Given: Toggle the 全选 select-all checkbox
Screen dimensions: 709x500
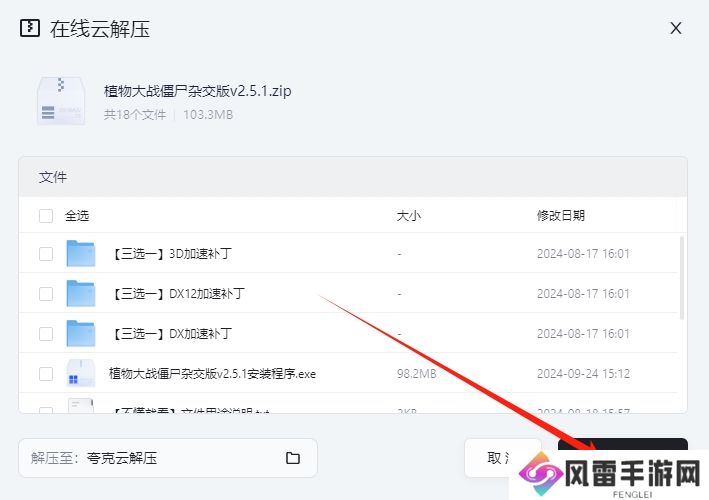Looking at the screenshot, I should (46, 215).
